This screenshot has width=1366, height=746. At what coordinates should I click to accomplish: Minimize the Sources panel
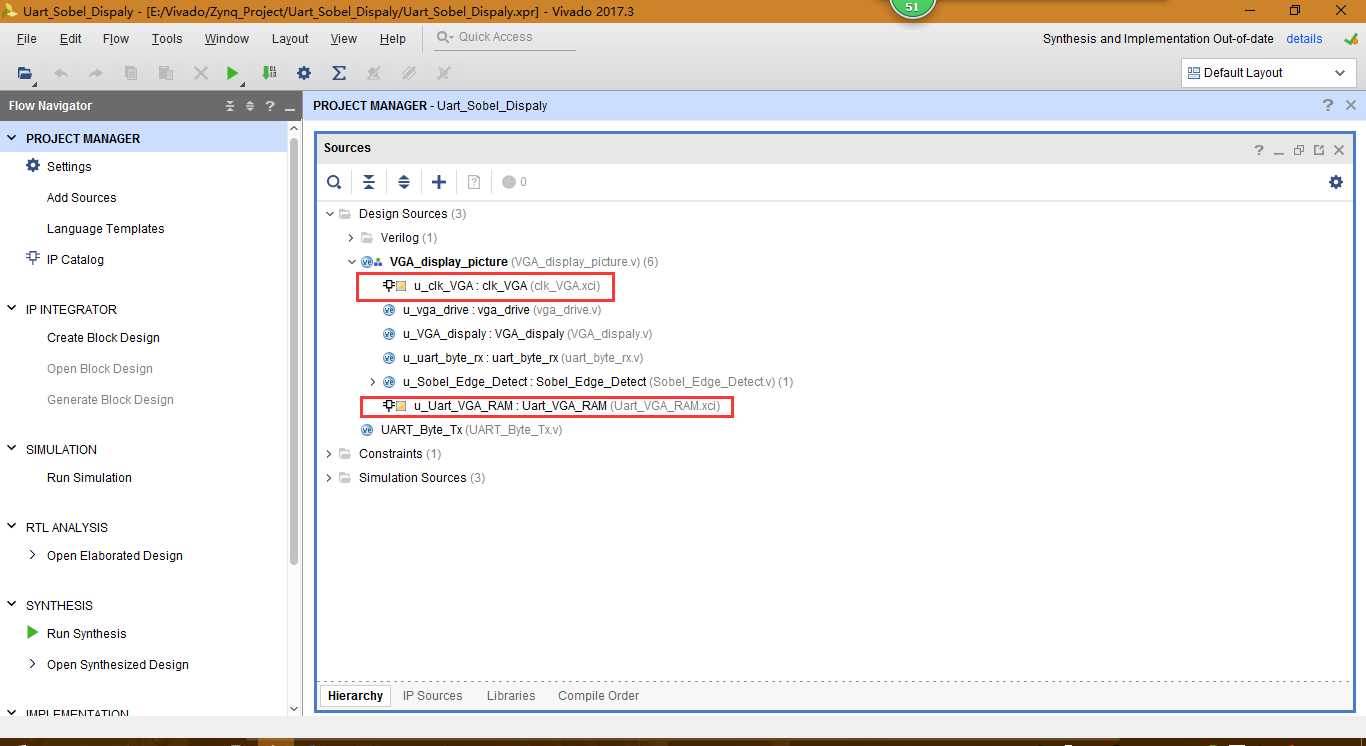(x=1279, y=150)
